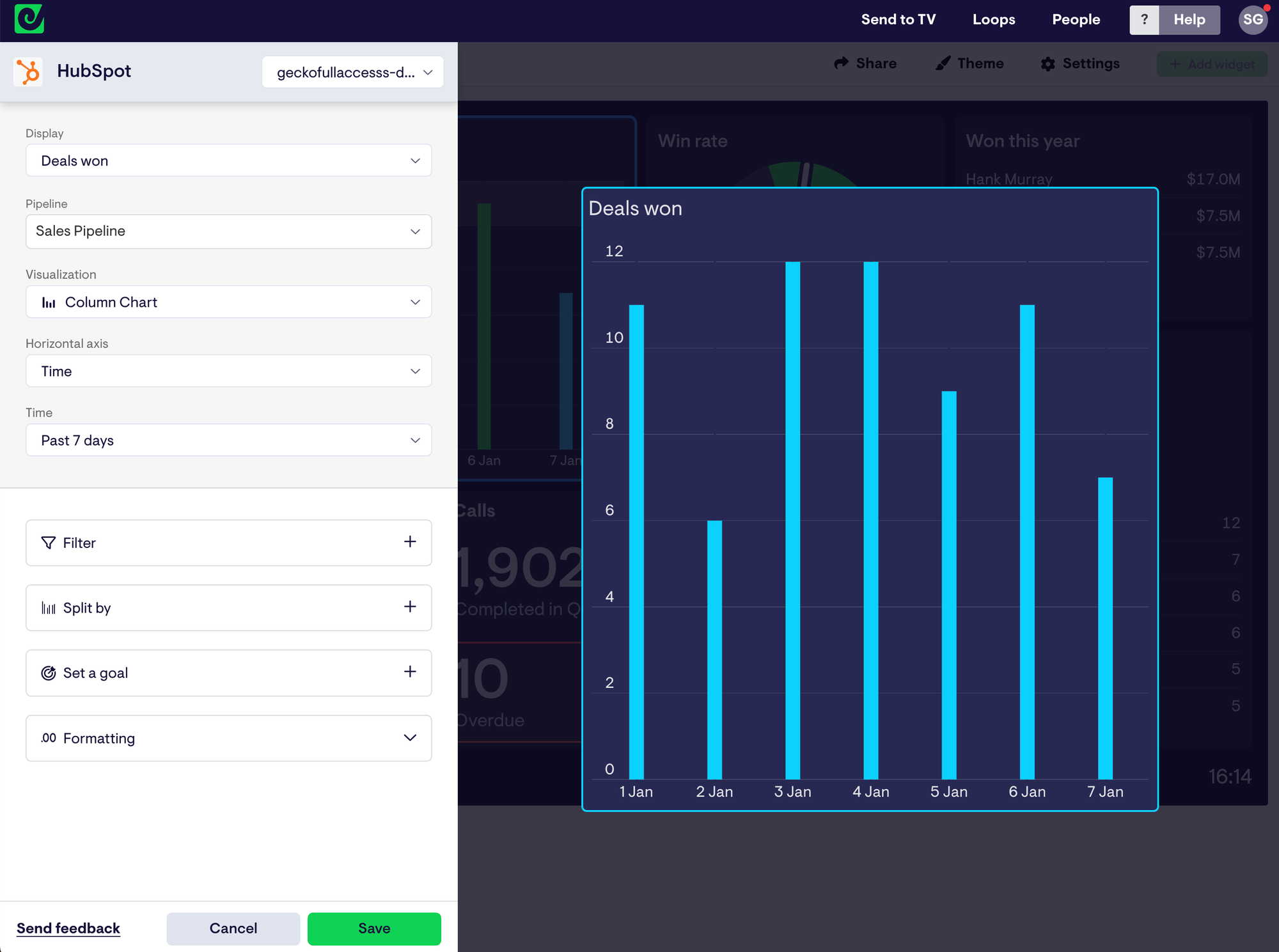The width and height of the screenshot is (1279, 952).
Task: Click the Send feedback link
Action: tap(68, 928)
